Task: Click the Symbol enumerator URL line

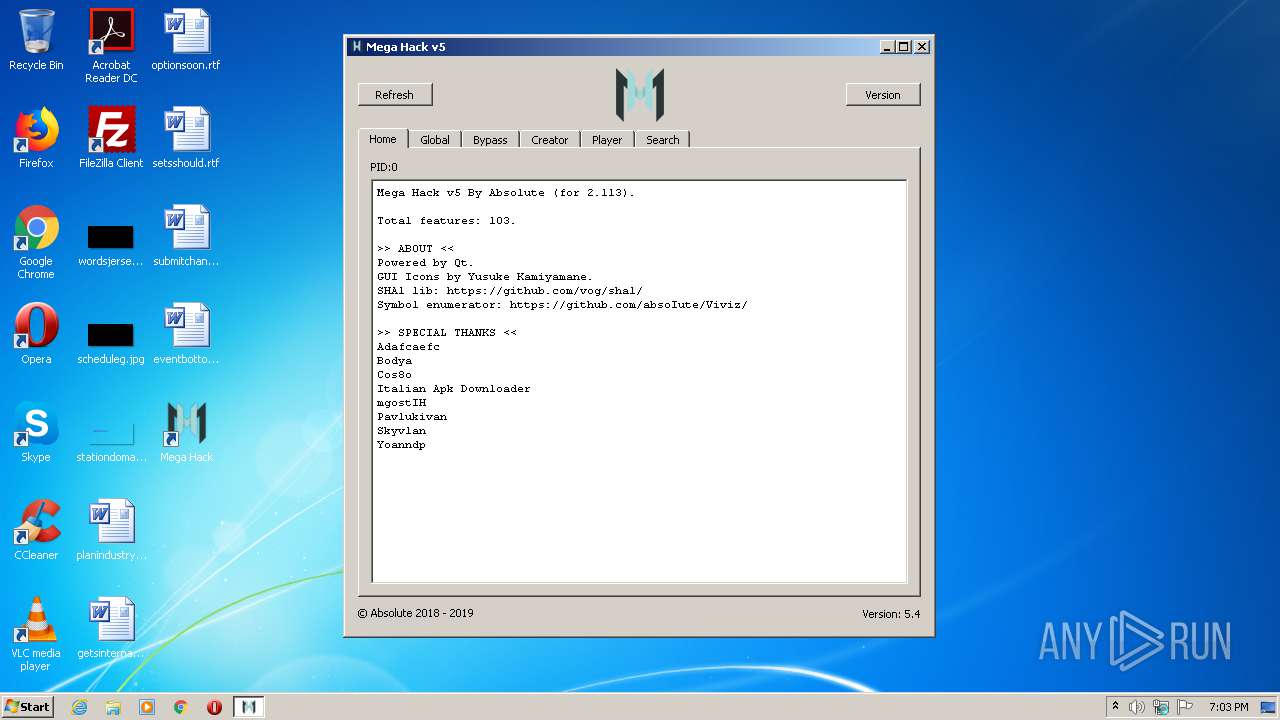Action: coord(562,305)
